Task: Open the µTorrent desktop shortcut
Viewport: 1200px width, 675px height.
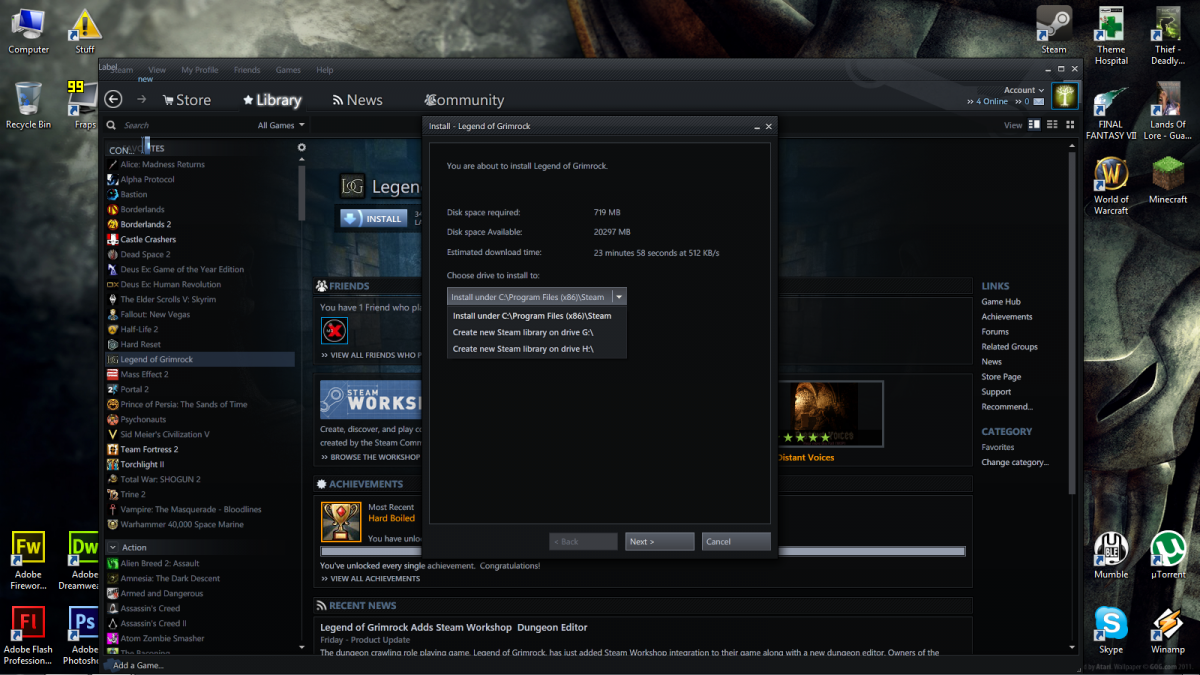Action: click(x=1167, y=556)
